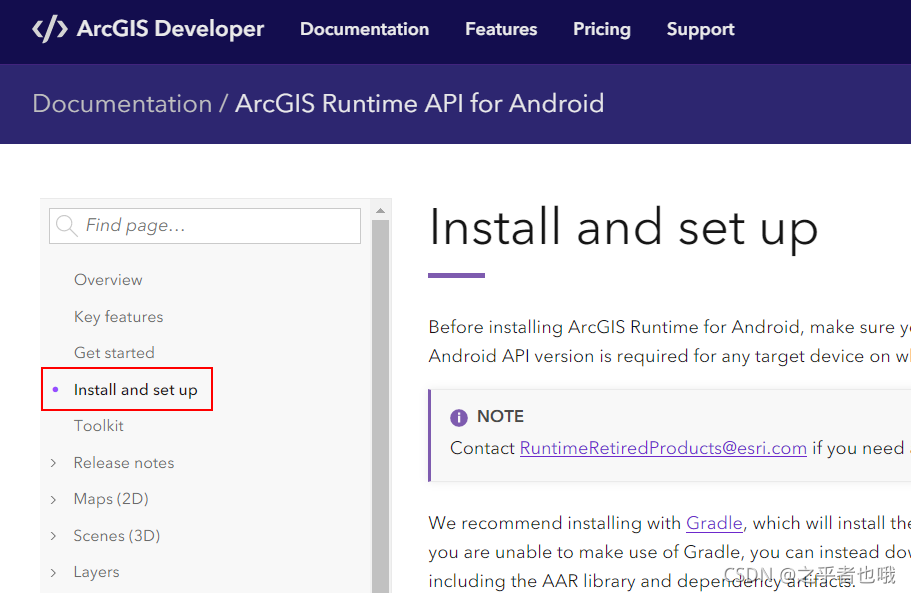Expand the Scenes (3D) chevron

click(53, 536)
